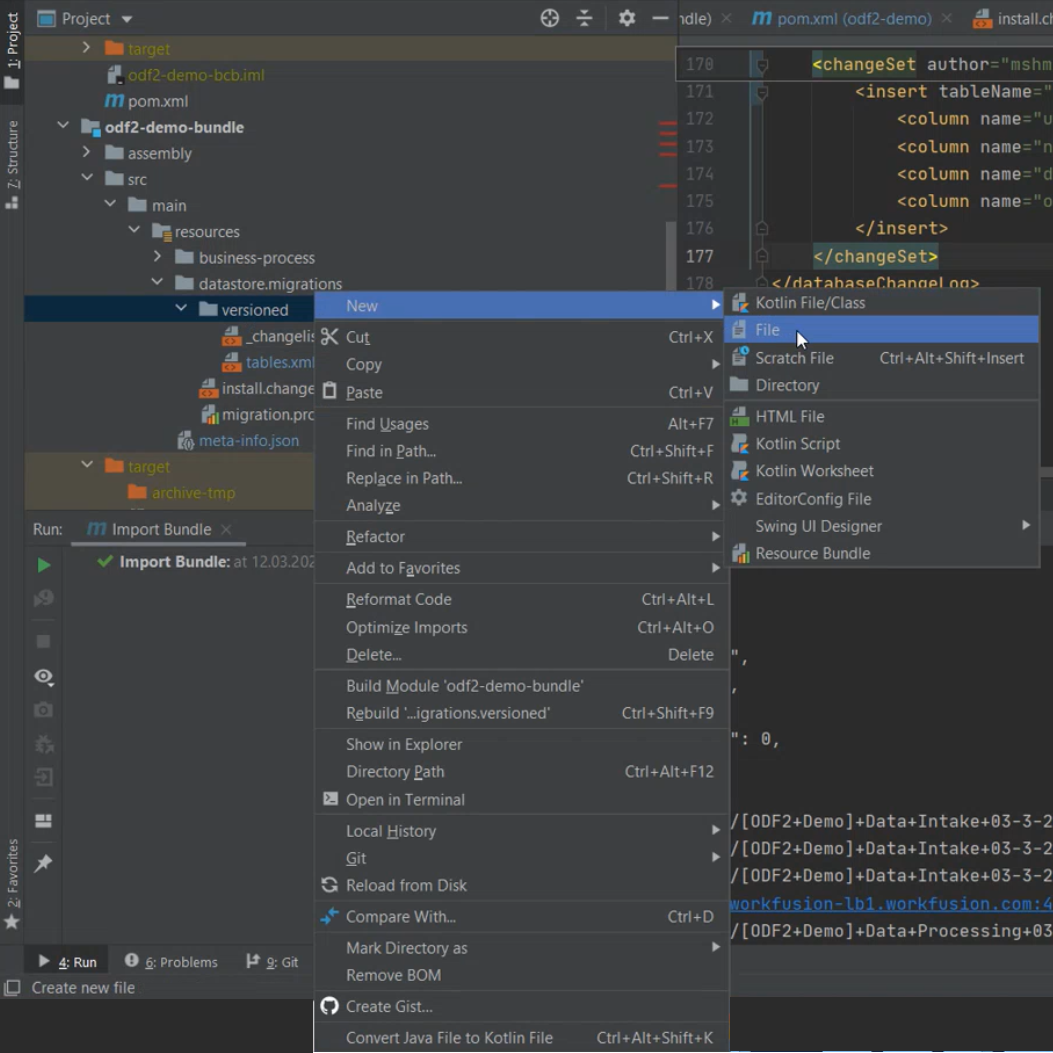The image size is (1053, 1053).
Task: Click the rerun failed tests icon
Action: (44, 598)
